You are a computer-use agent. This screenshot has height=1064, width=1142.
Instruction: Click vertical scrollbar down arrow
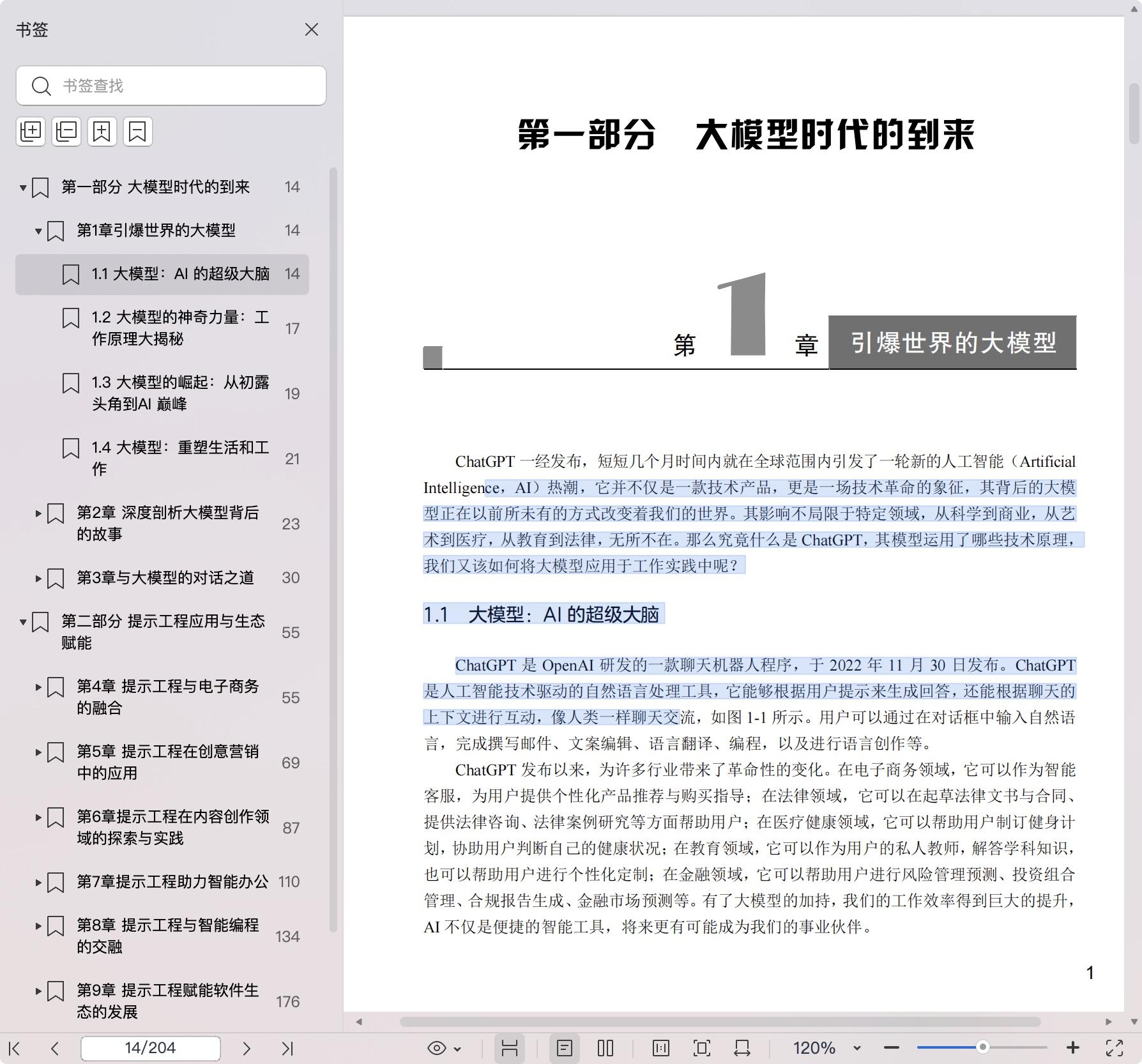pos(1134,1022)
